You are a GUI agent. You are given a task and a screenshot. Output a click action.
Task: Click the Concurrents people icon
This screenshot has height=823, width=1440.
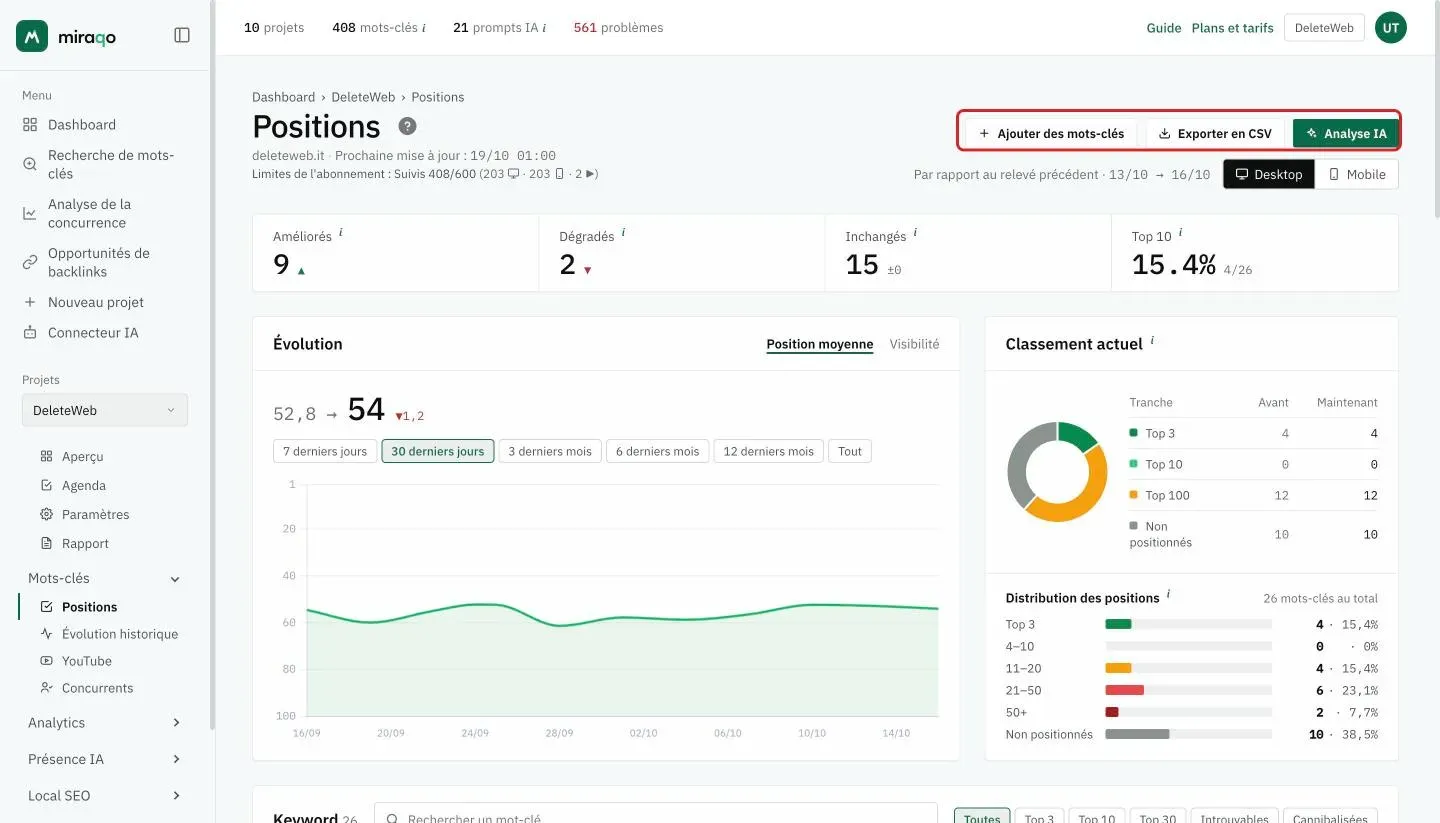click(46, 688)
